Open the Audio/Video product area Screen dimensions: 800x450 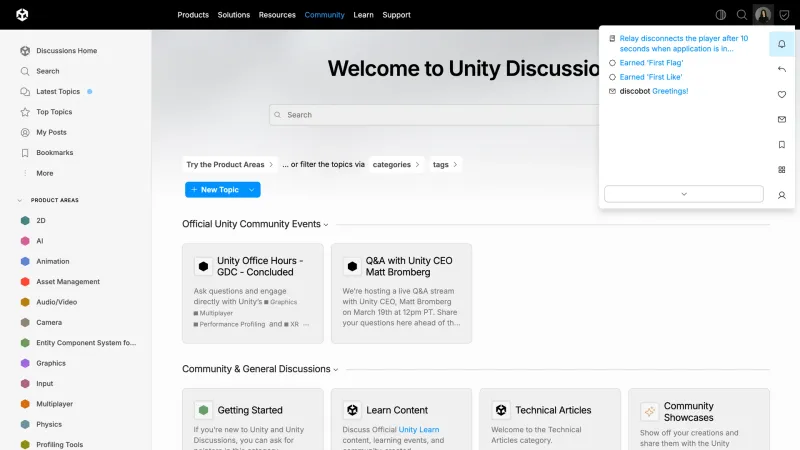(56, 302)
